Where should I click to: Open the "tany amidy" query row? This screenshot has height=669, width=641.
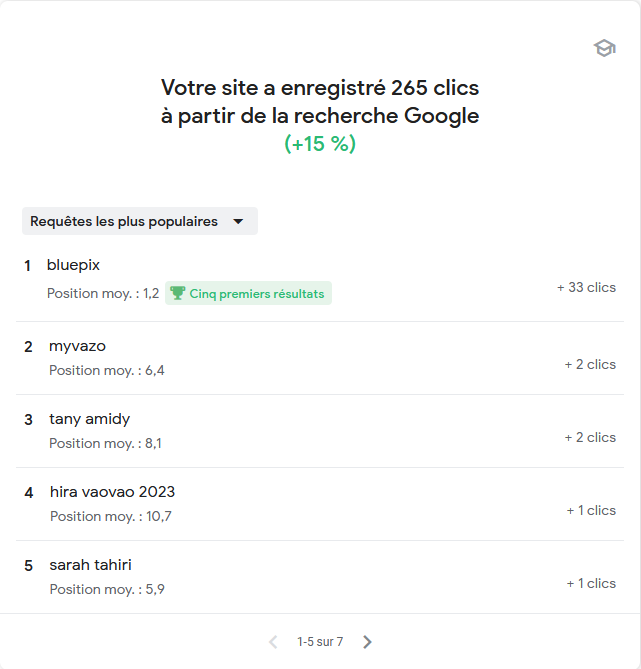tap(89, 419)
